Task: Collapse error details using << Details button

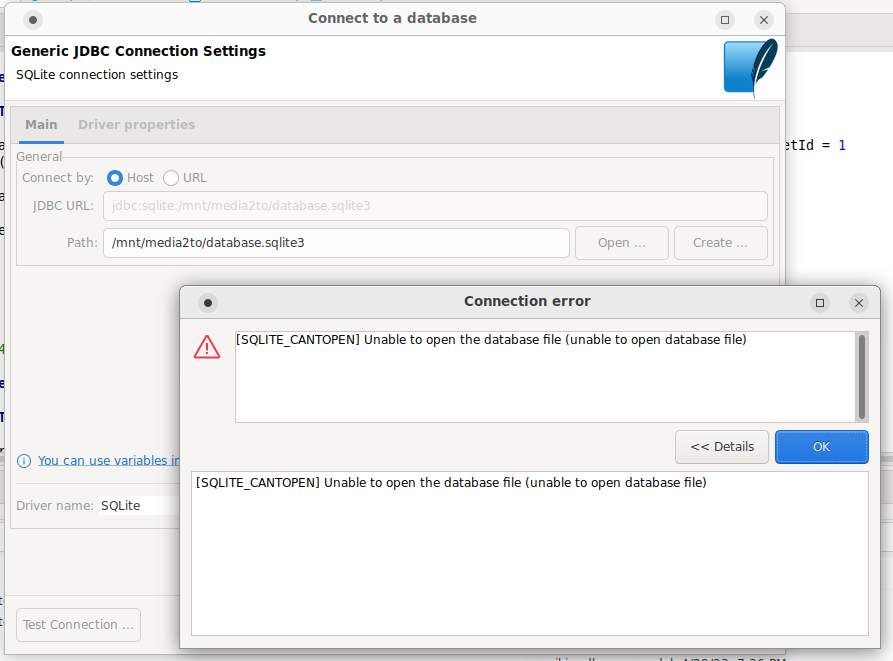Action: [x=721, y=446]
